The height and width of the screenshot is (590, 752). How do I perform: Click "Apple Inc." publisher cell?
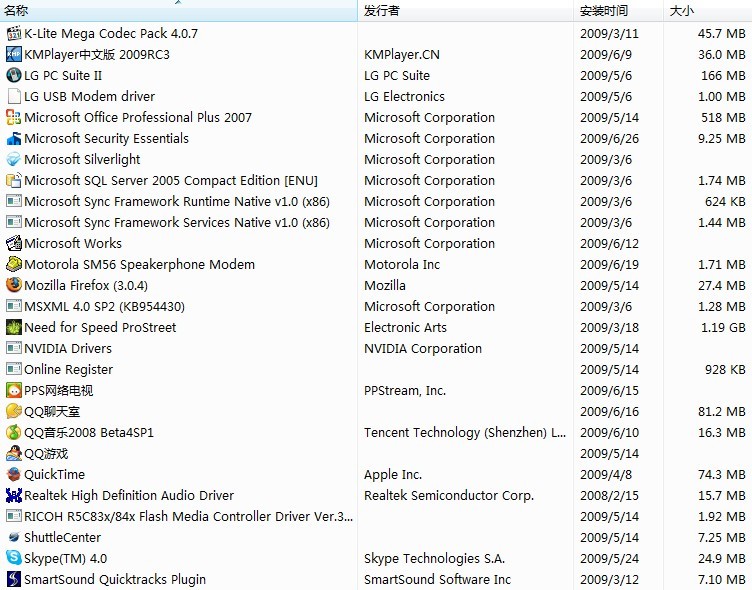pos(393,474)
